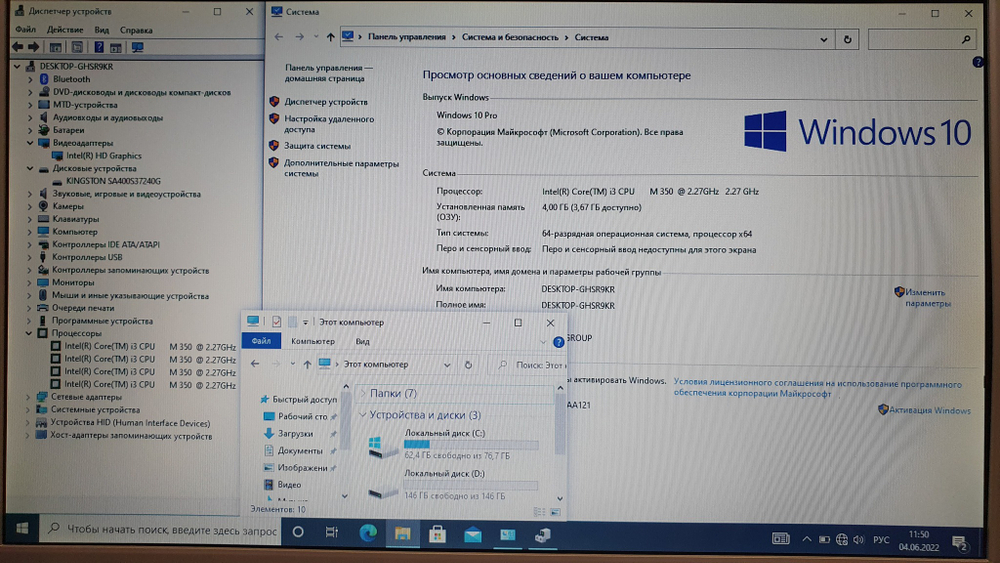Click Explorer help icon
Viewport: 1000px width, 563px height.
pyautogui.click(x=559, y=342)
